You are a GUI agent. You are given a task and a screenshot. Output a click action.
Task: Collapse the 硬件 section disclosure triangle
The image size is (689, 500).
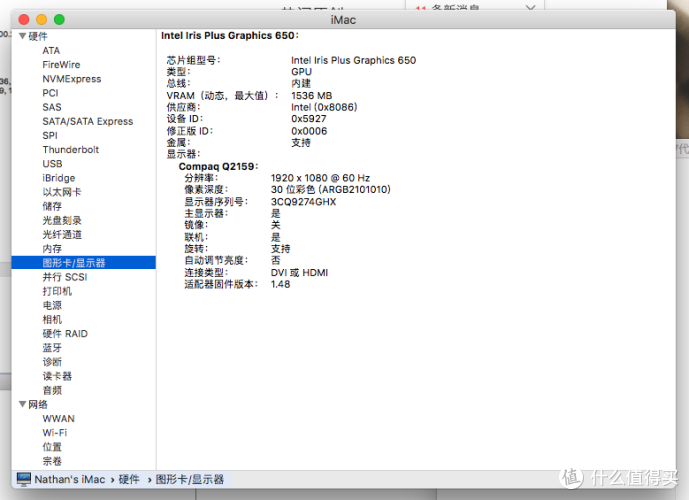pyautogui.click(x=22, y=36)
